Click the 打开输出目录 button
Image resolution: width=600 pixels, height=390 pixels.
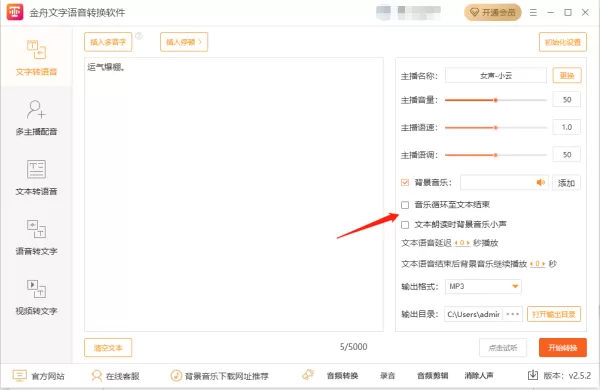click(554, 314)
